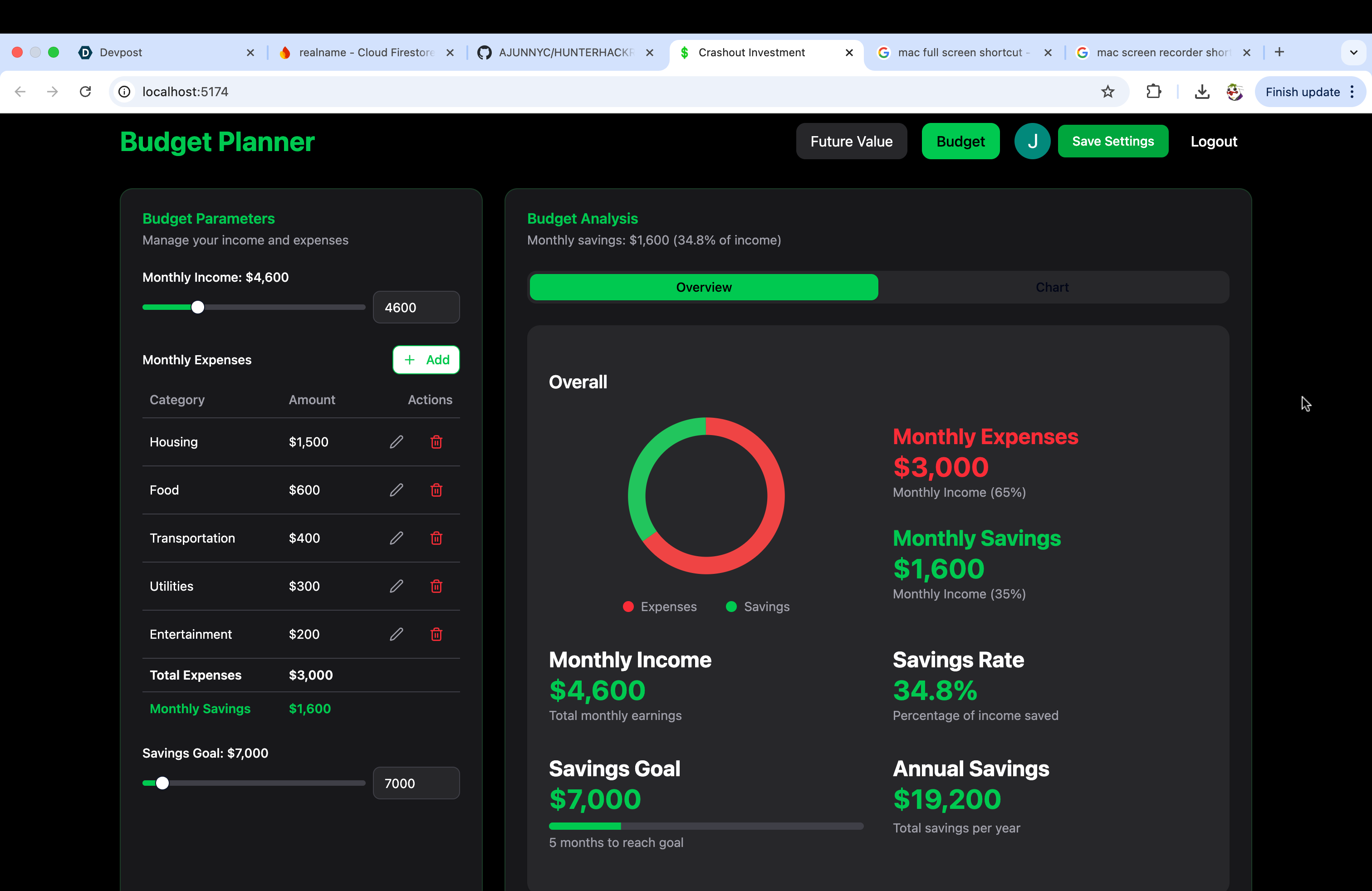Click the pencil icon for Entertainment
The height and width of the screenshot is (891, 1372).
coord(396,634)
